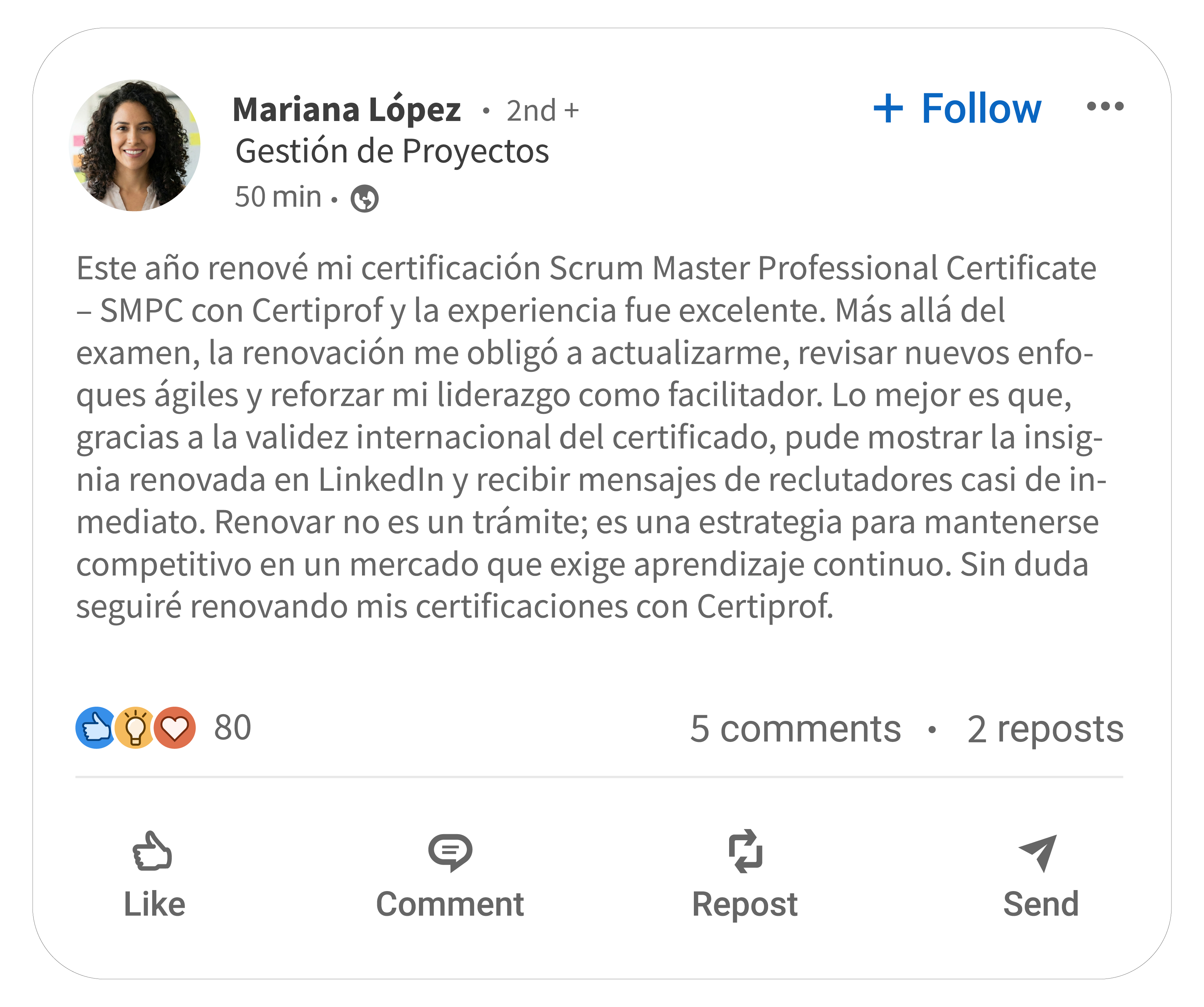Click the plus icon beside Follow
Viewport: 1204px width, 1007px height.
tap(888, 108)
